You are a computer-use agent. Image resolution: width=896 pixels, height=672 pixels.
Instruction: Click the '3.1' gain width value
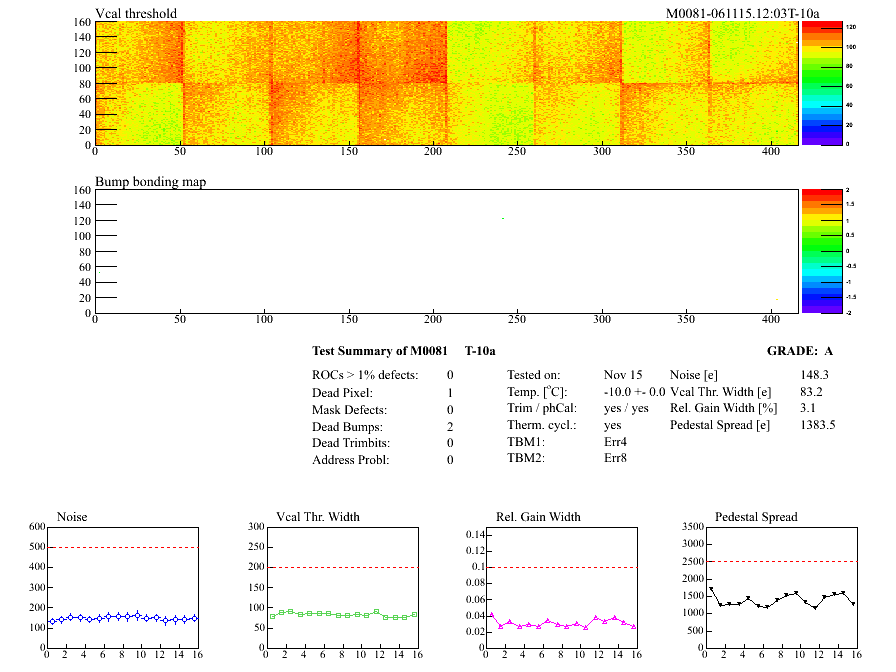[808, 408]
